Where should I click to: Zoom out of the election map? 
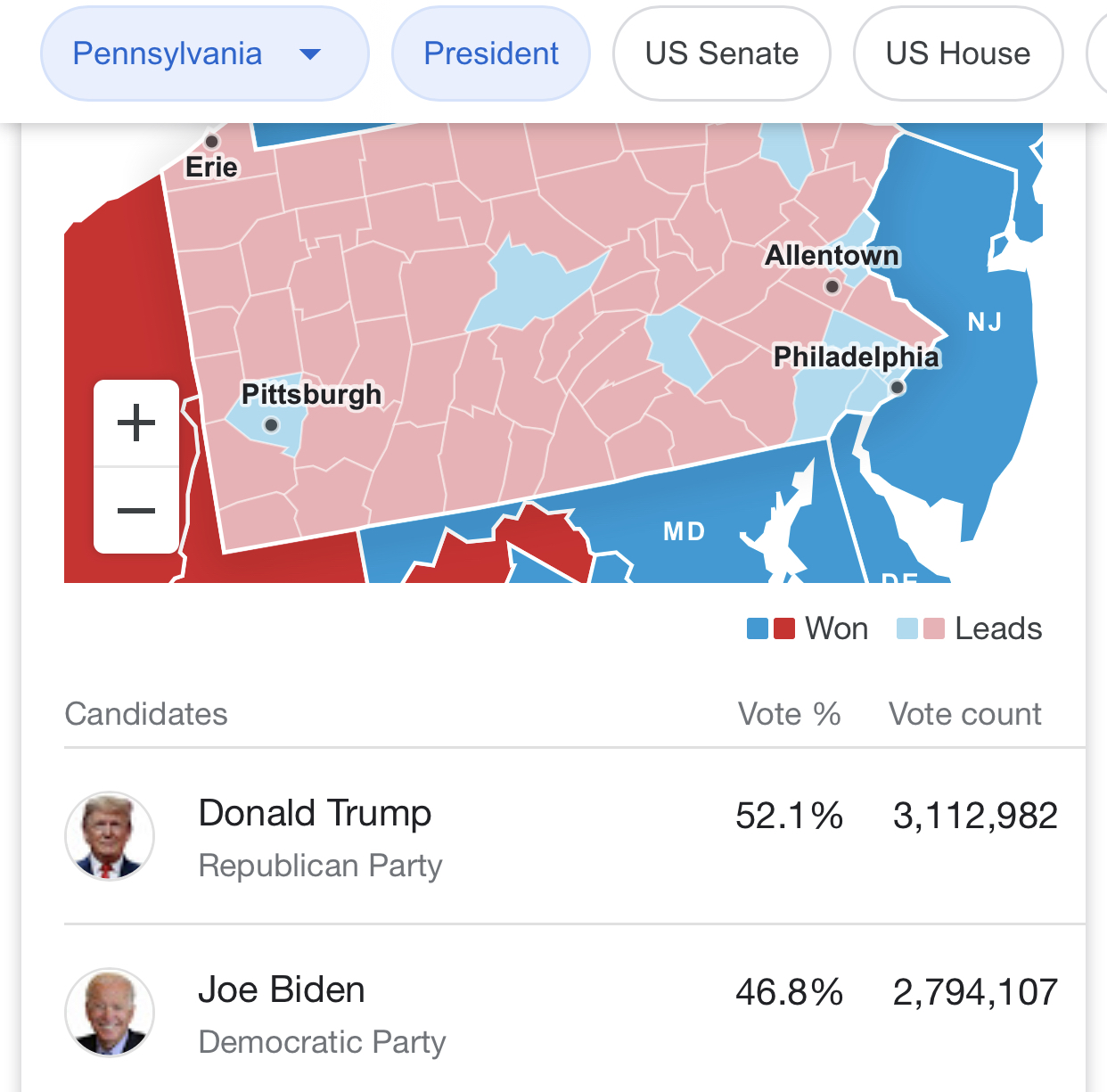tap(136, 511)
